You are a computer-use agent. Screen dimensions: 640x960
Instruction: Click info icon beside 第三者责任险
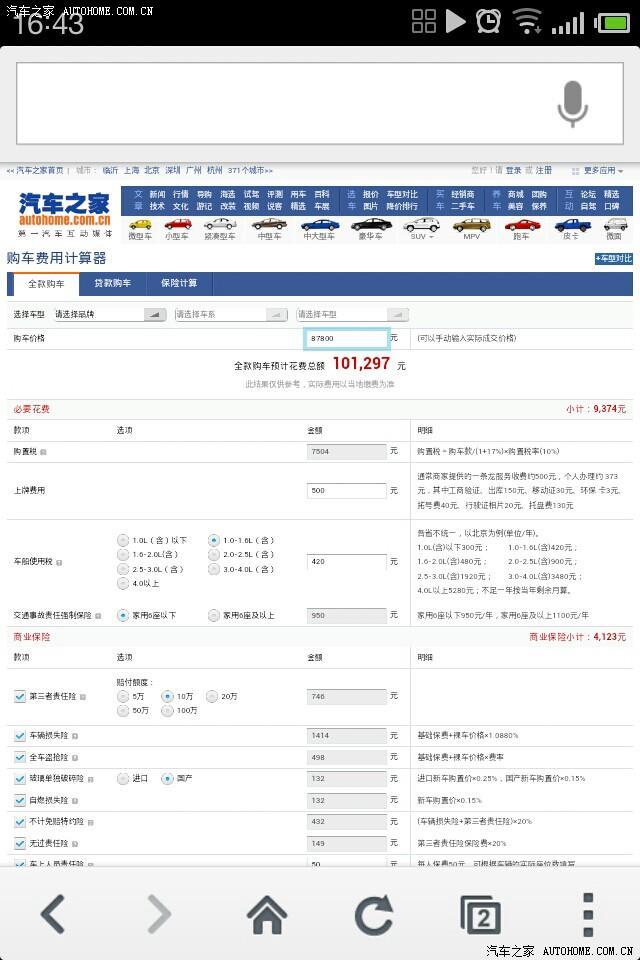83,697
